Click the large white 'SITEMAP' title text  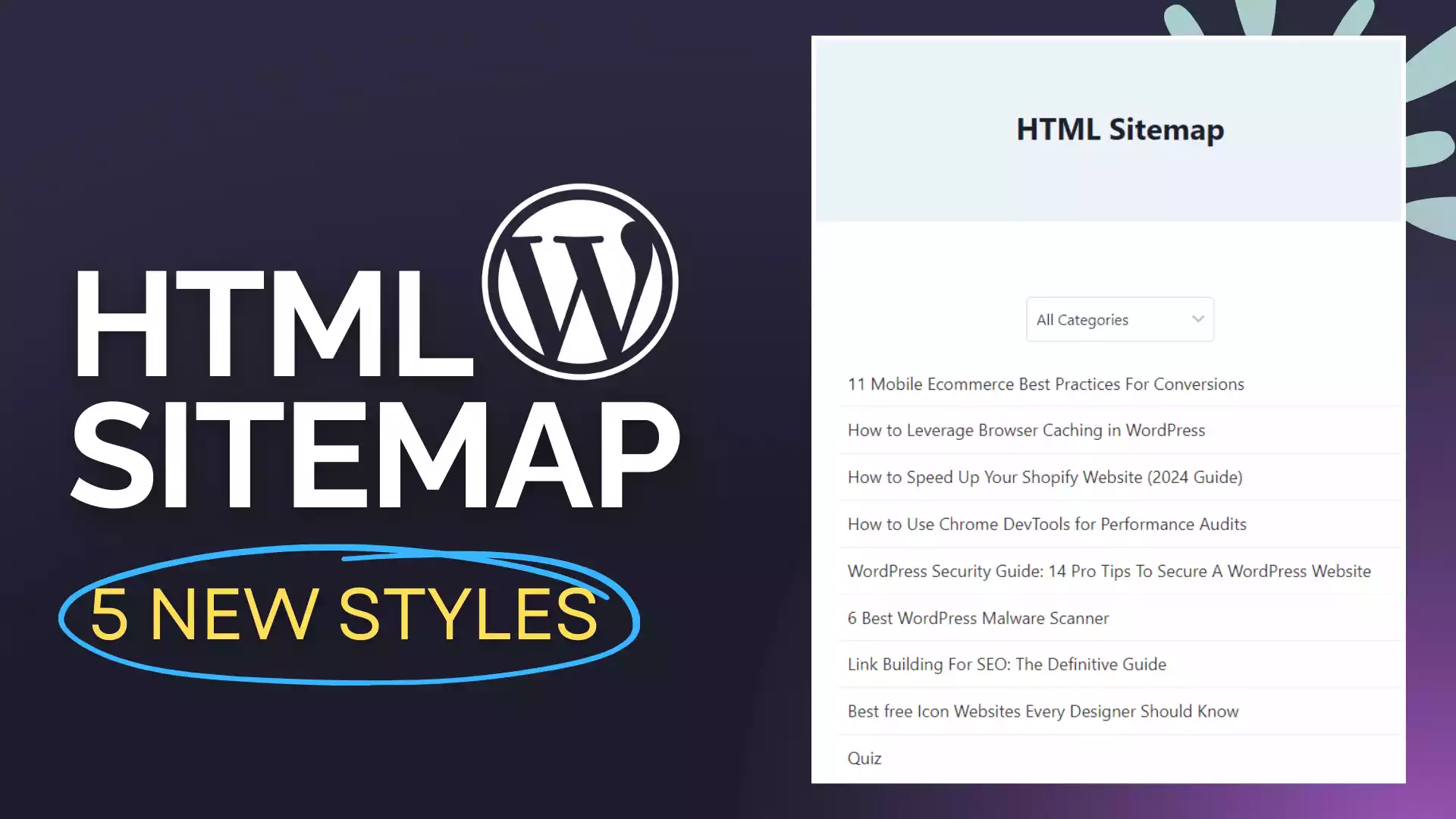(x=375, y=455)
